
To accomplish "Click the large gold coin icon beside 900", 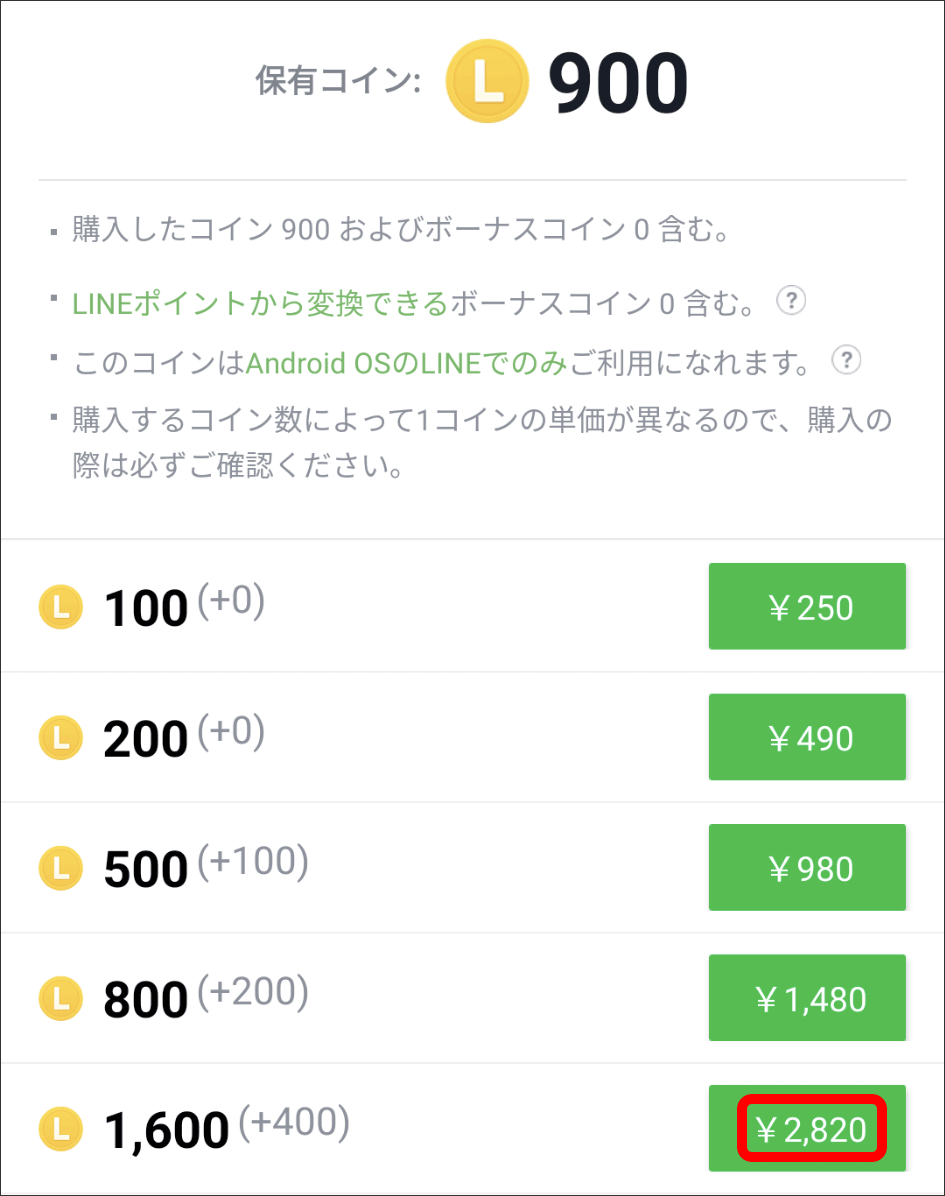I will tap(487, 81).
